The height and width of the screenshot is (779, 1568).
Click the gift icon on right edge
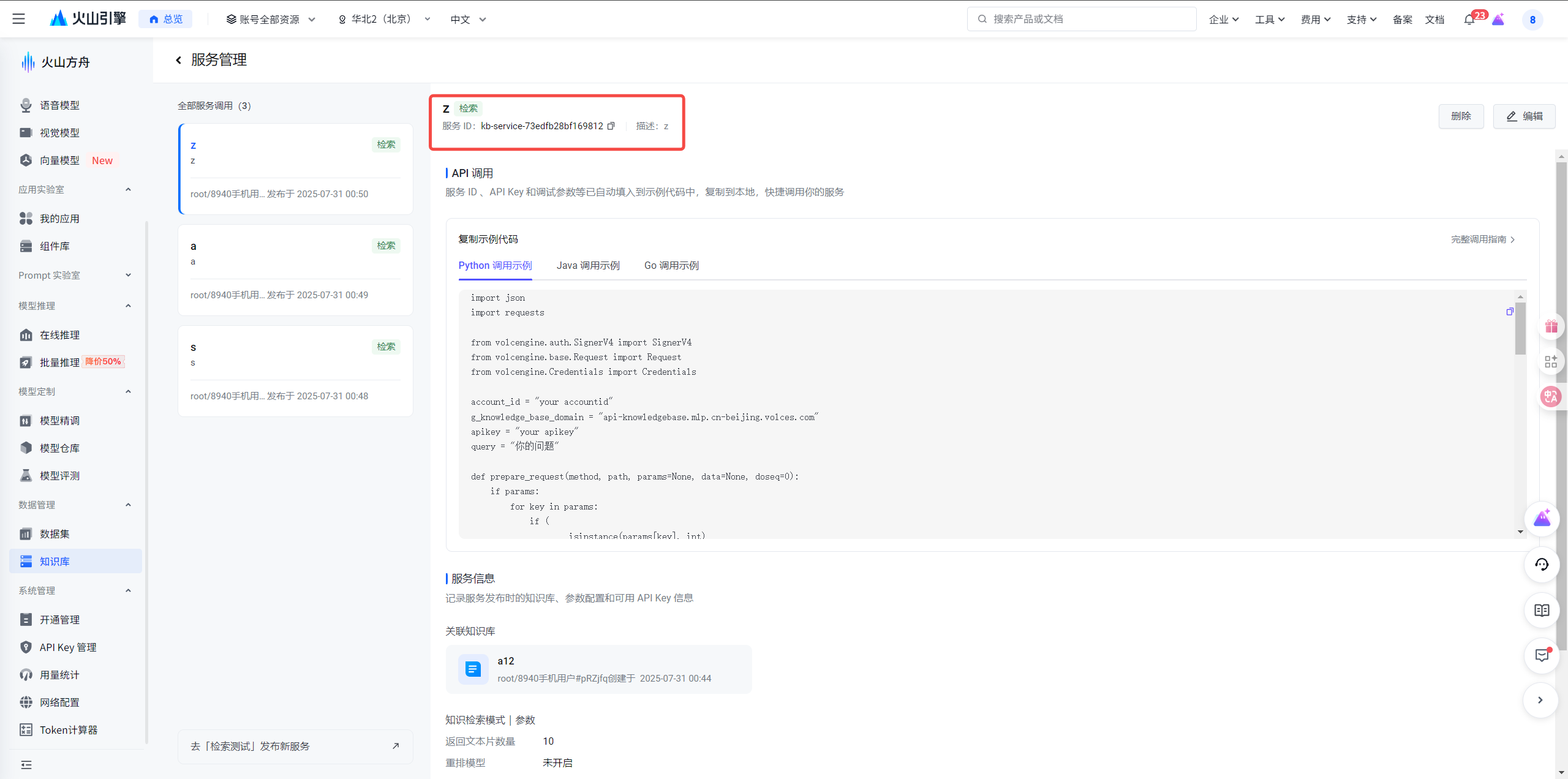coord(1551,326)
